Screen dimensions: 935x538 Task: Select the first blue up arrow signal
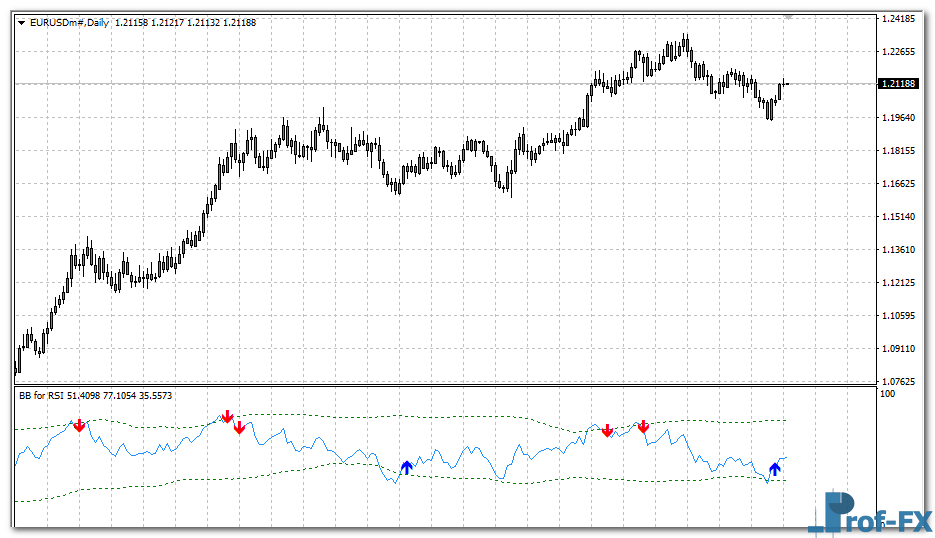coord(406,467)
